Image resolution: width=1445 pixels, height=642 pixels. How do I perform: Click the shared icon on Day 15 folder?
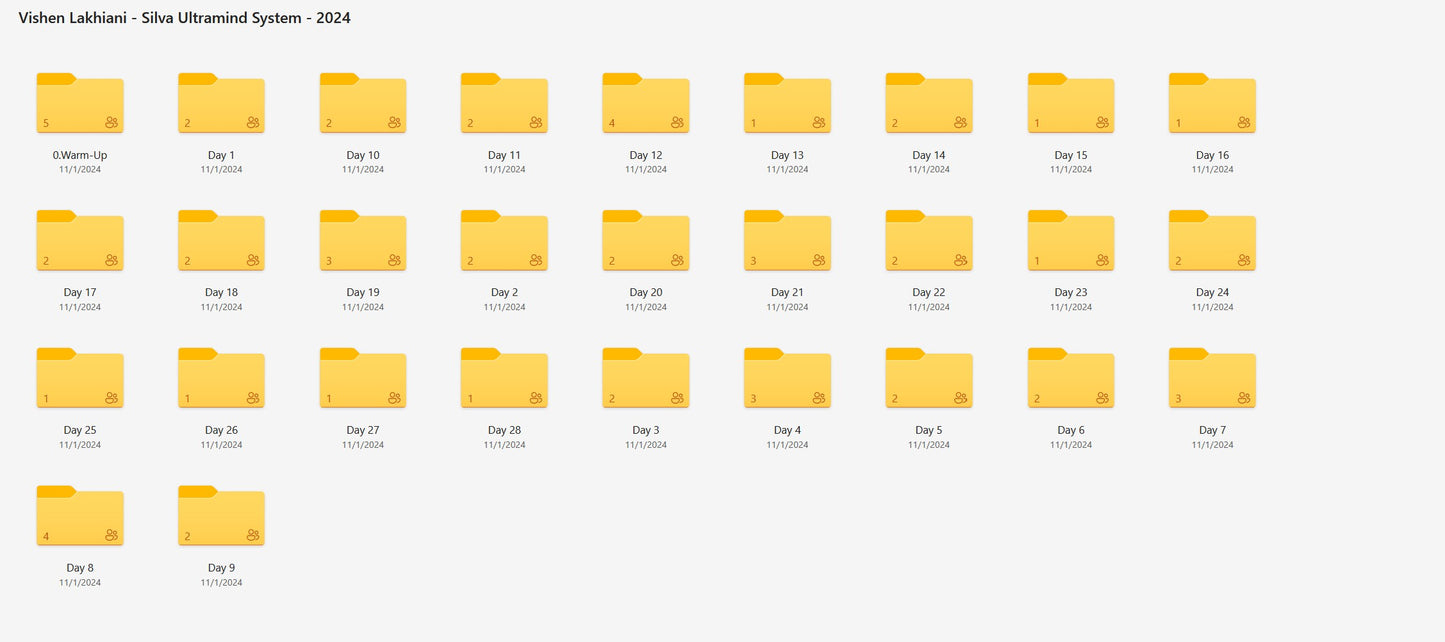click(x=1102, y=123)
